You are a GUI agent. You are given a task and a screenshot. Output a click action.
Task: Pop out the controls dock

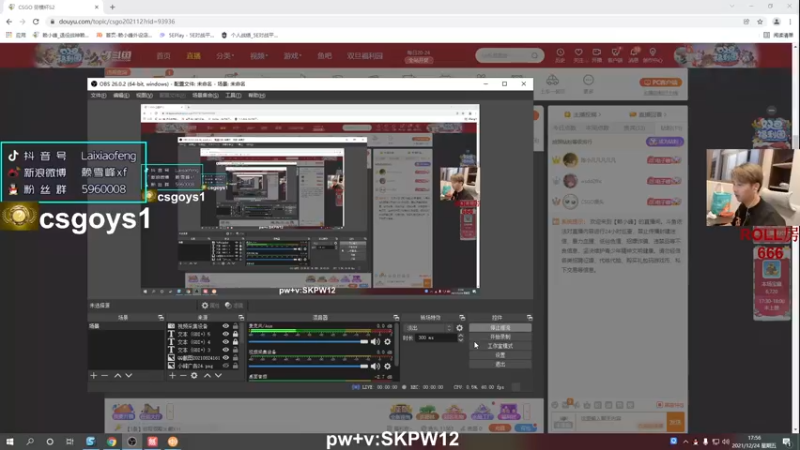tap(529, 317)
